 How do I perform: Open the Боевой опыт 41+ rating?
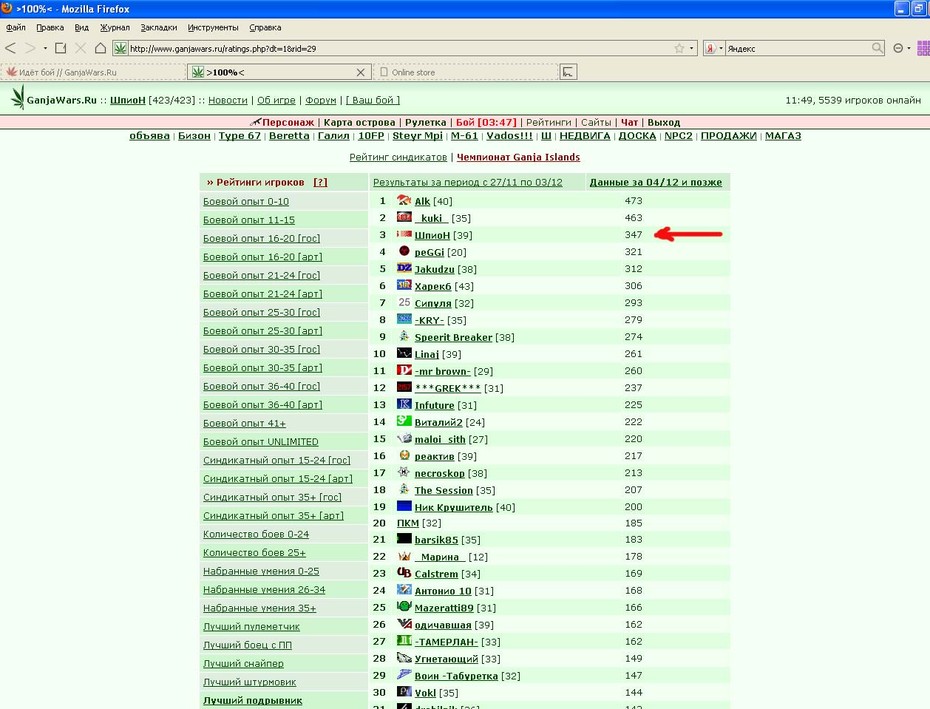(244, 423)
